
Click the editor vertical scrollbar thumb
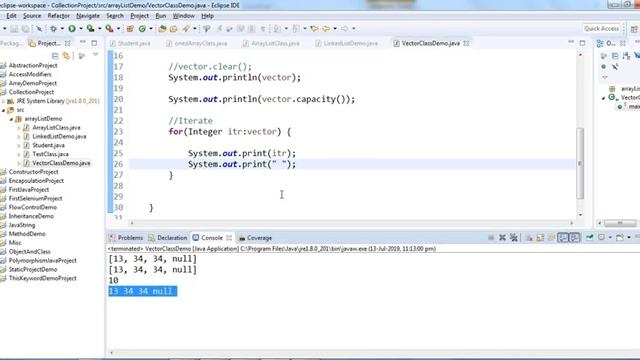click(580, 163)
